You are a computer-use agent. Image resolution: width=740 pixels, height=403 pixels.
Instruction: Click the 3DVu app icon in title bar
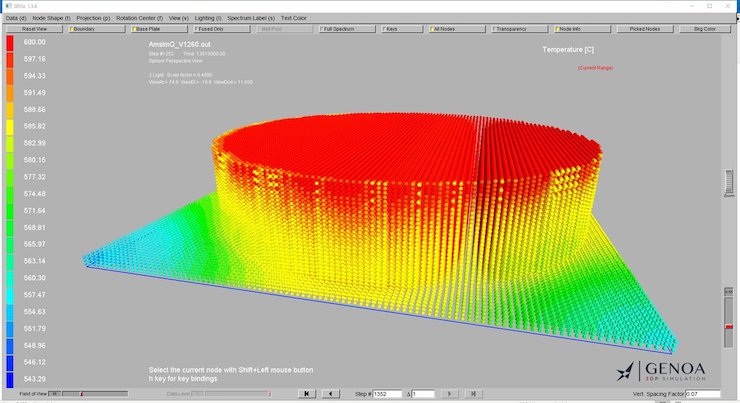point(8,6)
